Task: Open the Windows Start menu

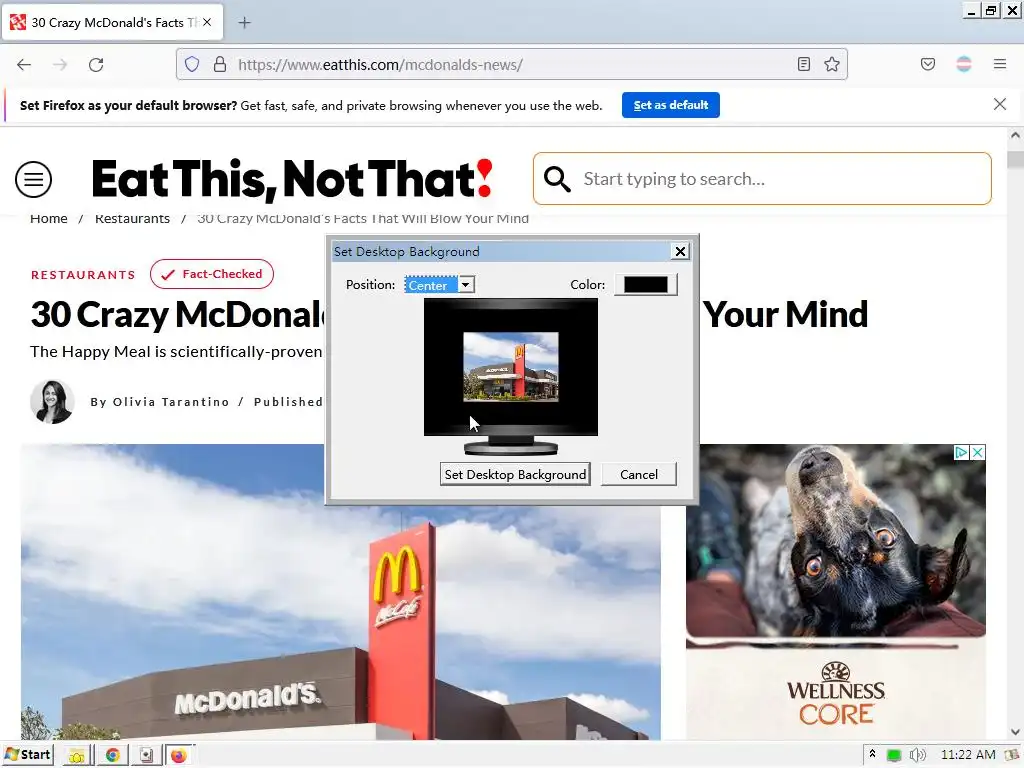Action: (x=27, y=755)
